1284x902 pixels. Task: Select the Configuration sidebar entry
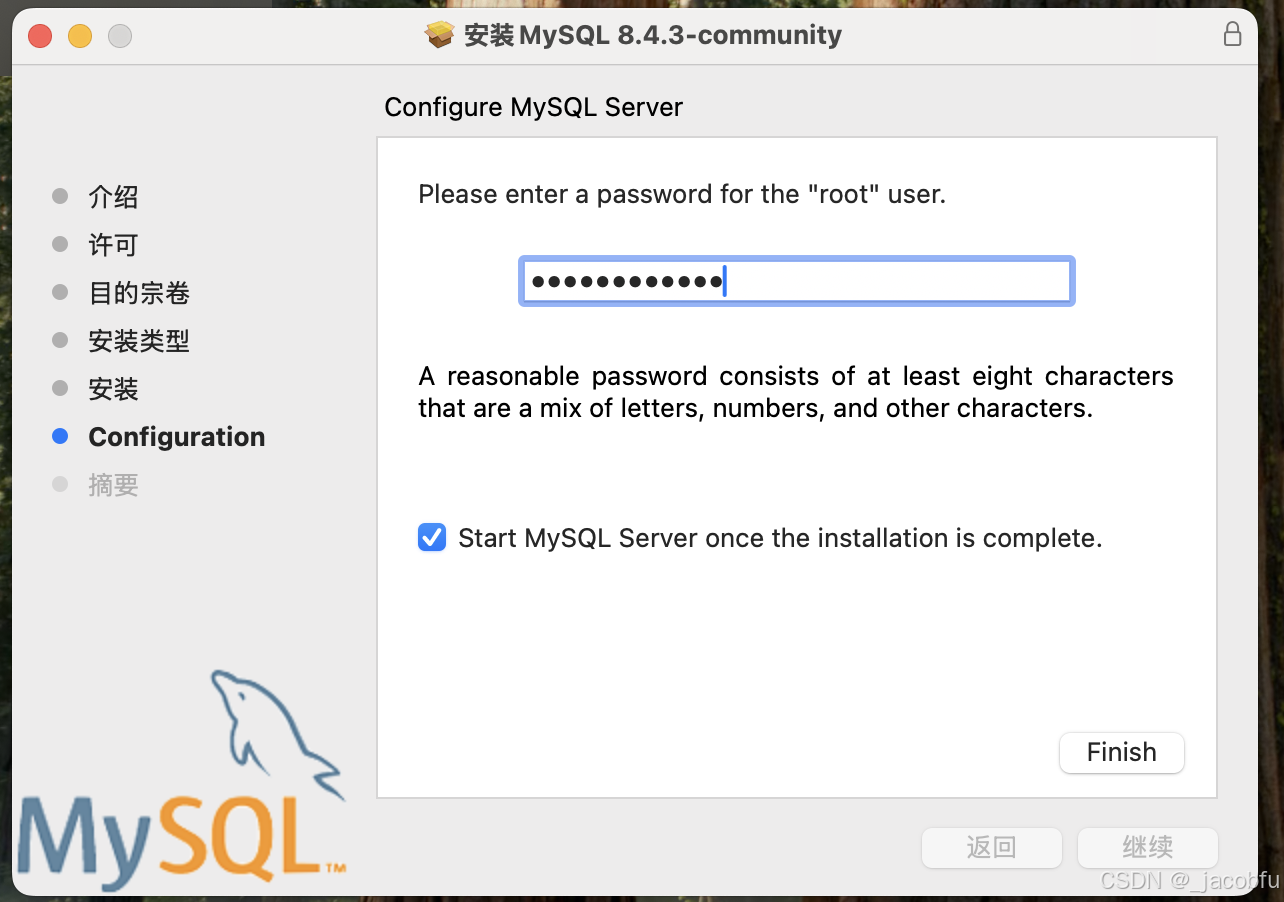[x=176, y=436]
